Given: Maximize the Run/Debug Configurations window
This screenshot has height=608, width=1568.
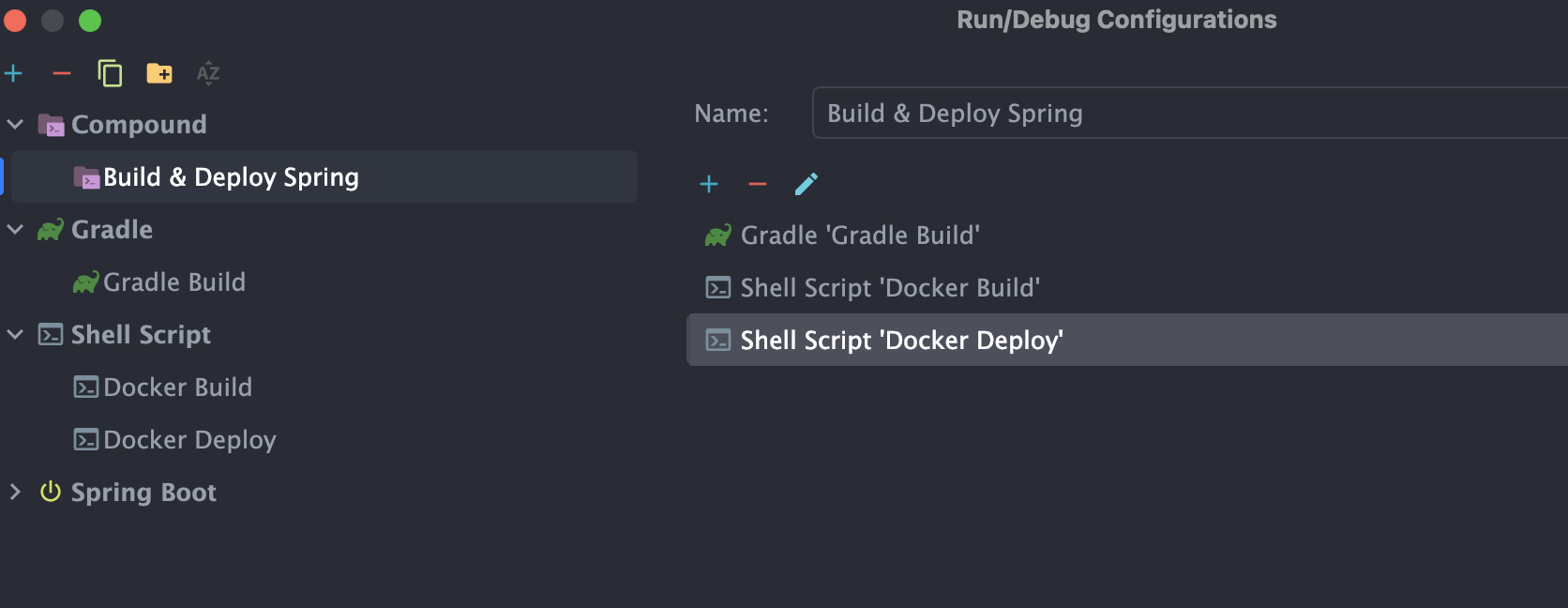Looking at the screenshot, I should (90, 21).
